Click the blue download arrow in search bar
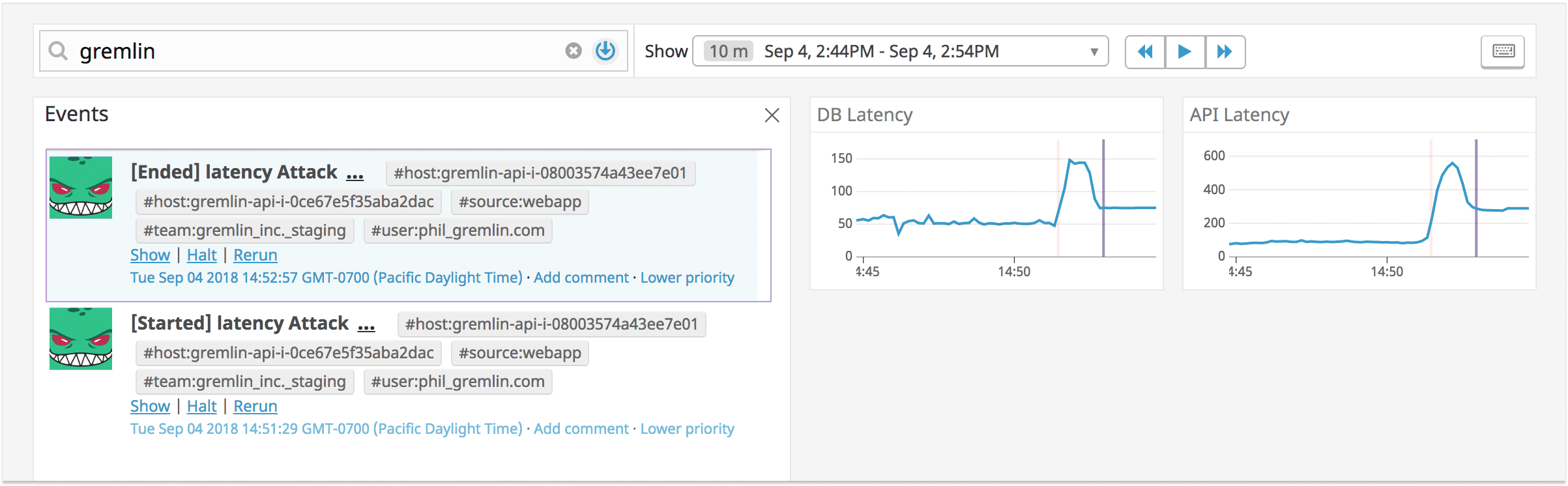Viewport: 1568px width, 486px height. [605, 51]
